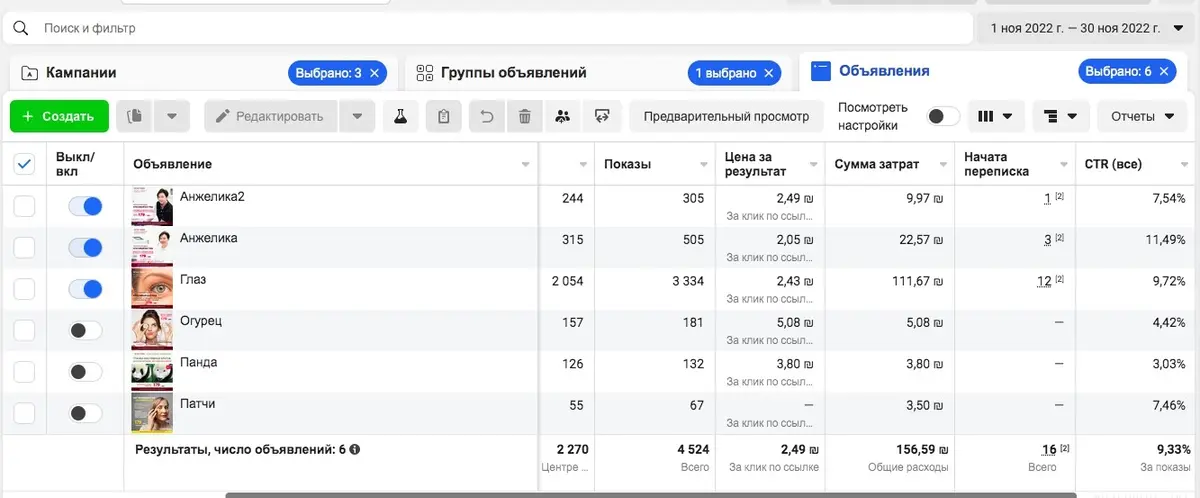Screen dimensions: 1200x498
Task: Click the trash delete icon
Action: tap(524, 116)
